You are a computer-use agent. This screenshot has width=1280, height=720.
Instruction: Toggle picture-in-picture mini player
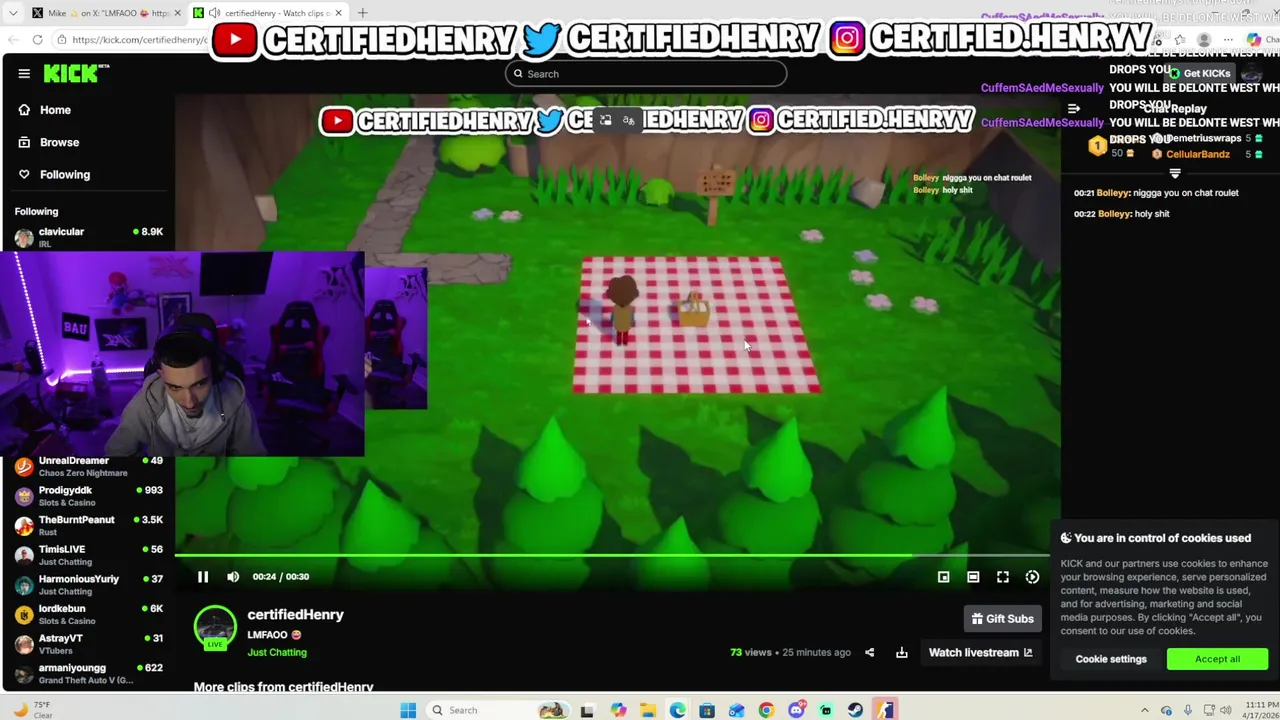click(943, 577)
